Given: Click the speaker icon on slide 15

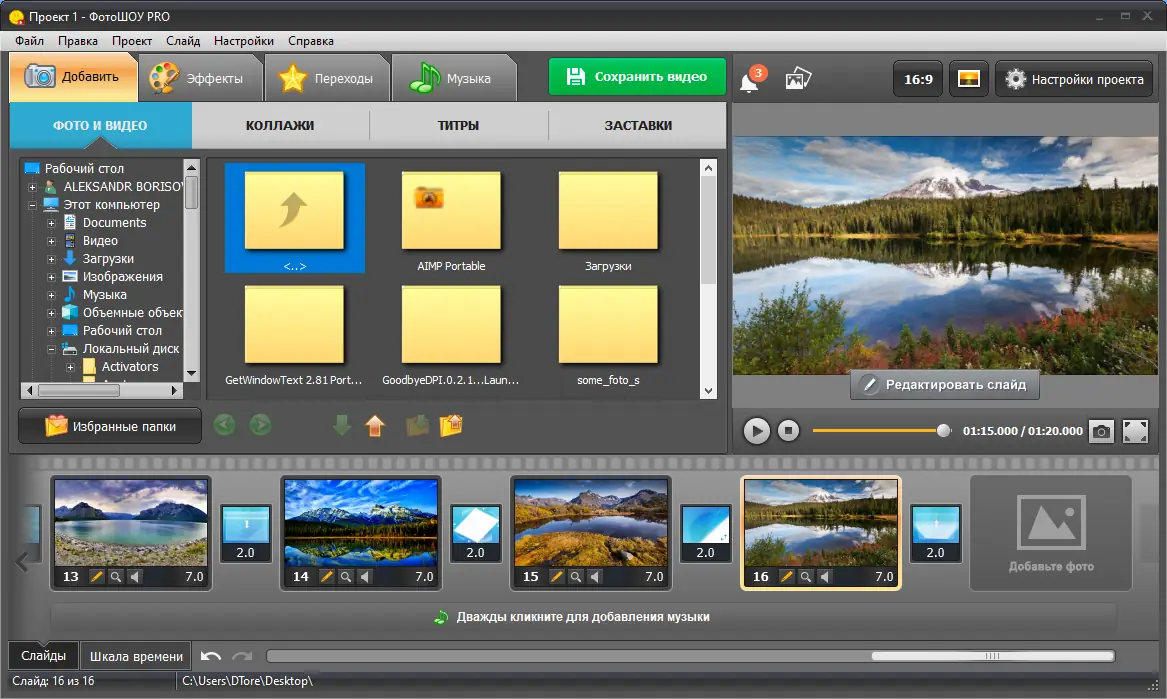Looking at the screenshot, I should click(x=595, y=576).
